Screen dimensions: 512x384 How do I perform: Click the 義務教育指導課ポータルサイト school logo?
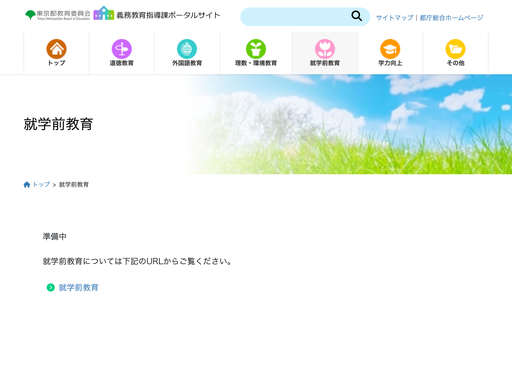click(x=157, y=14)
